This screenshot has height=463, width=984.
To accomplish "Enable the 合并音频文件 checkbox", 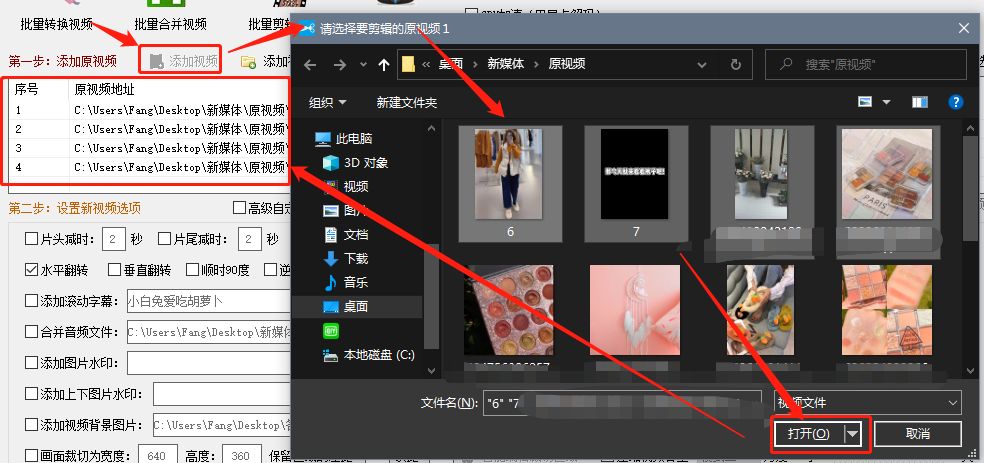I will [31, 331].
